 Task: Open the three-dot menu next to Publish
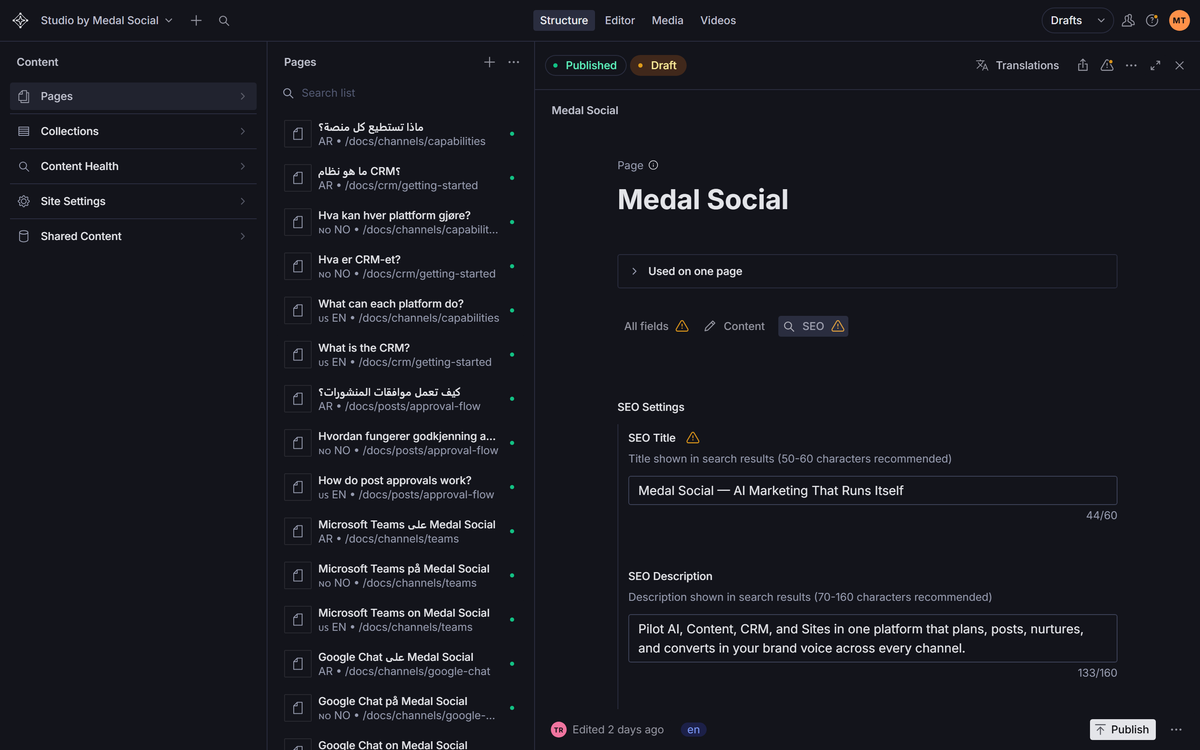1176,730
